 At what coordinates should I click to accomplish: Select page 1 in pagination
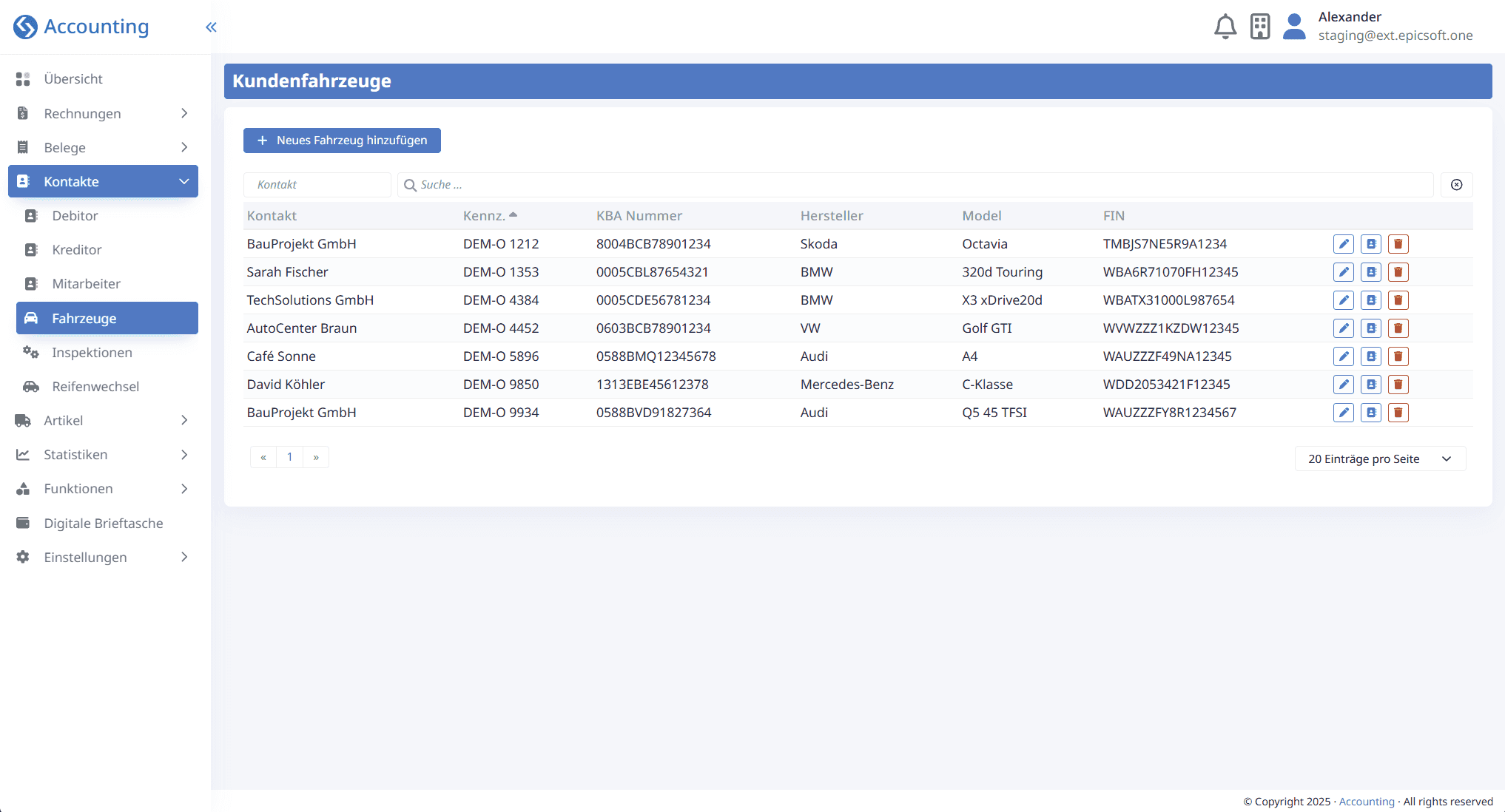coord(290,457)
